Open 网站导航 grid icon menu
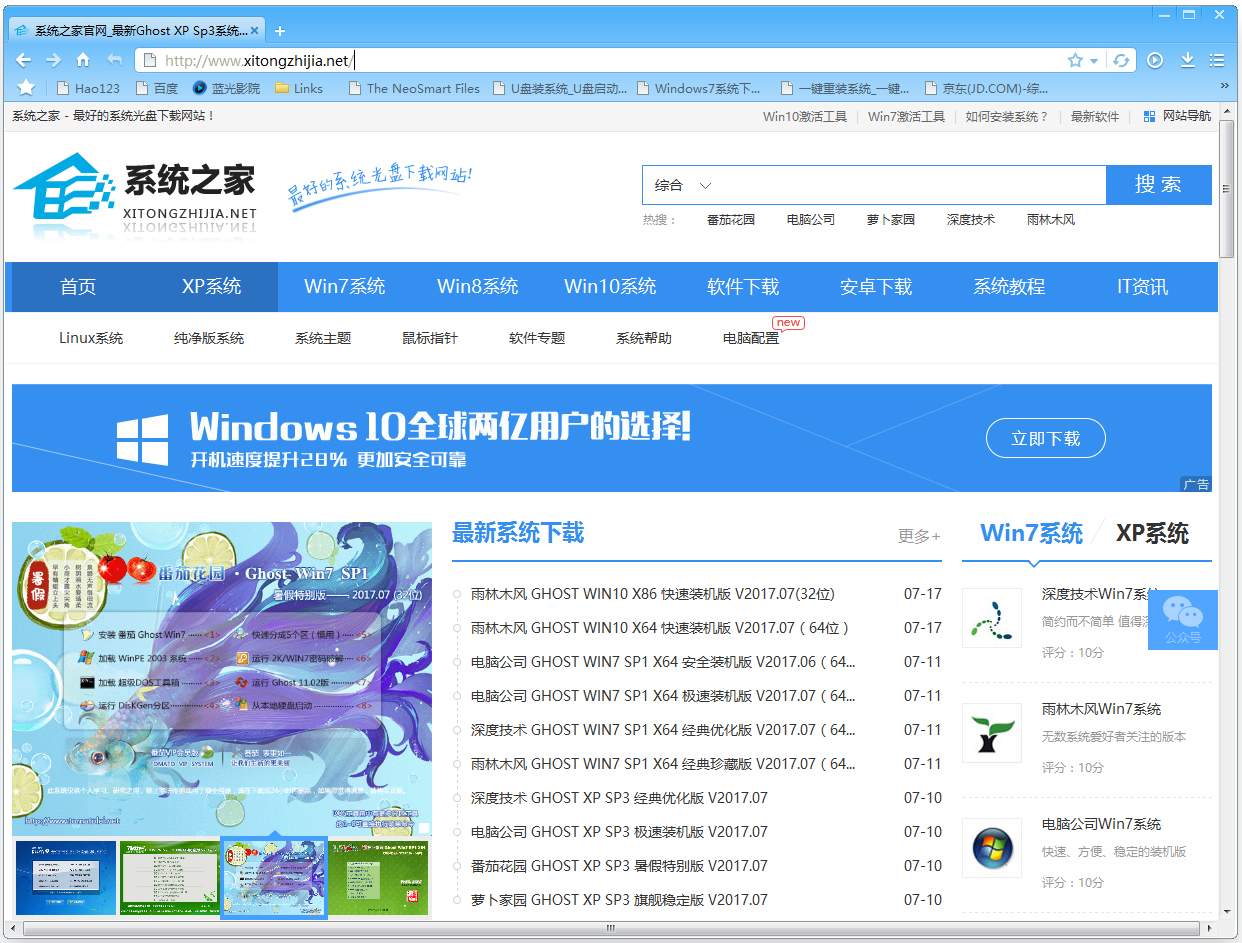 (x=1177, y=116)
